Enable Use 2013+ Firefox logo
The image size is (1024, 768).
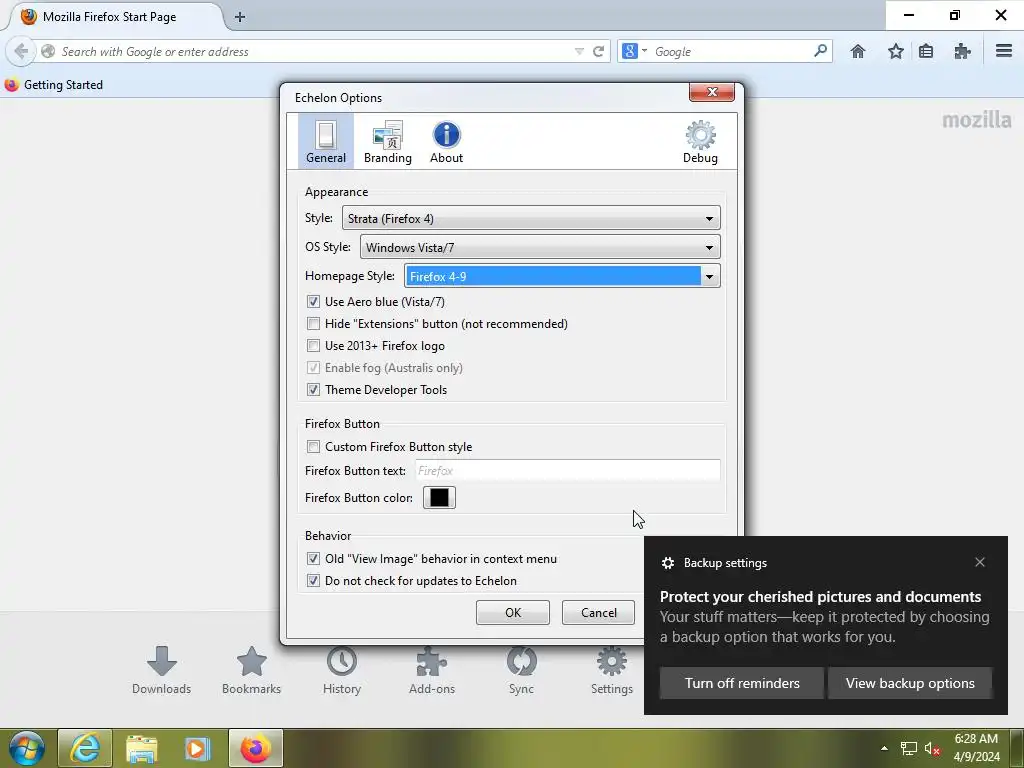point(313,346)
